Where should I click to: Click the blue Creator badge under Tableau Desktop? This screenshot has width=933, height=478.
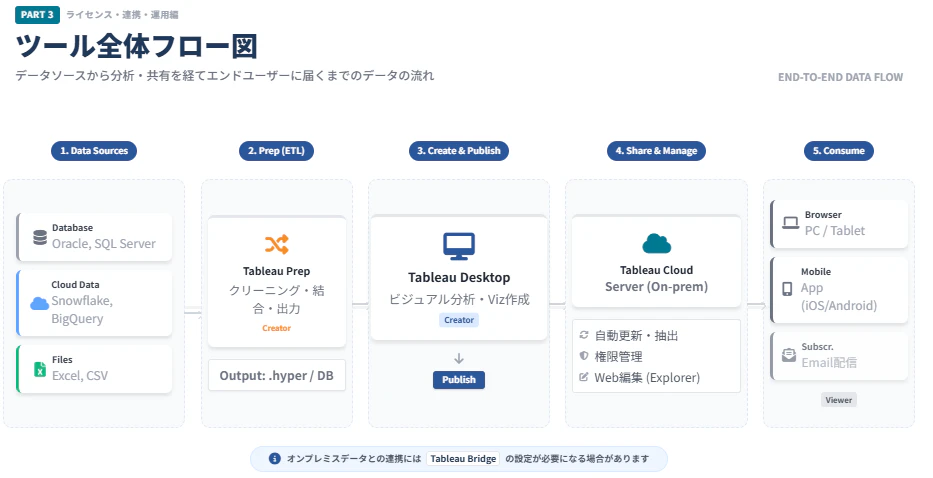tap(459, 320)
